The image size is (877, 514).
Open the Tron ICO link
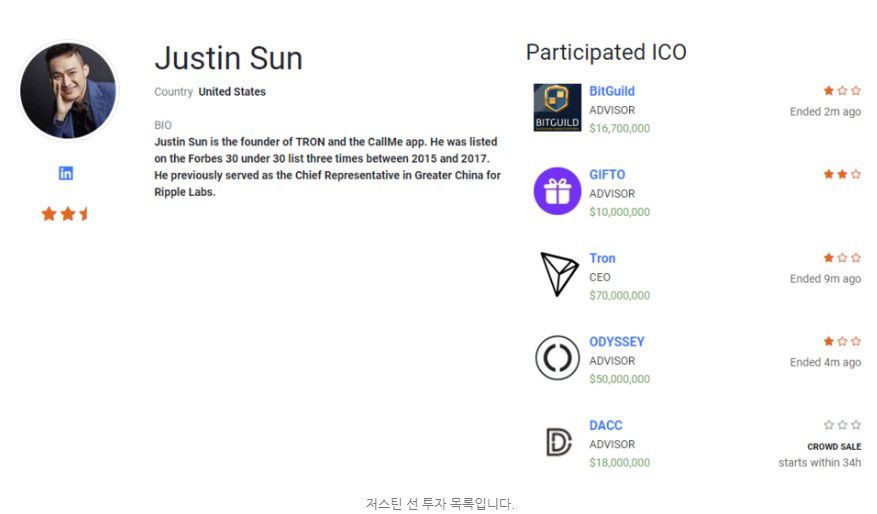point(602,258)
